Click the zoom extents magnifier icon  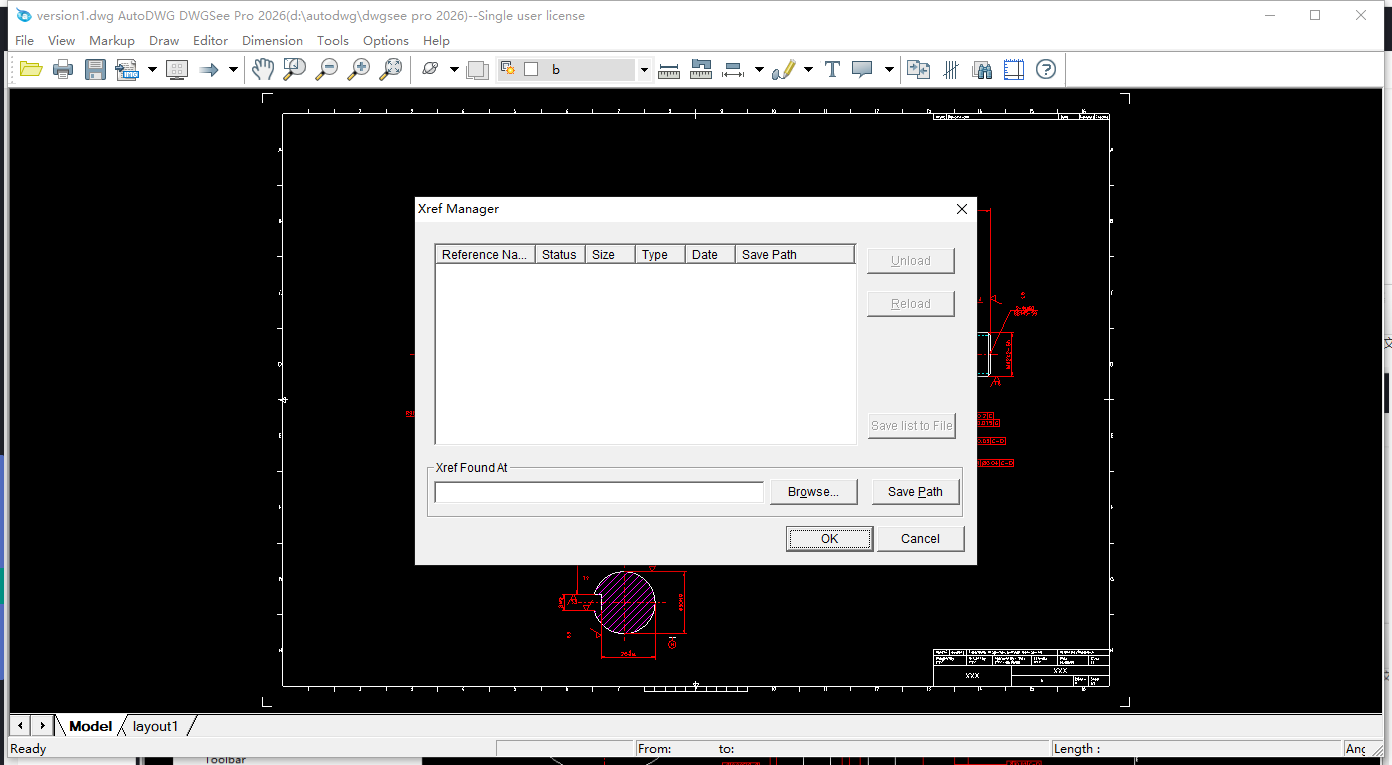point(391,69)
